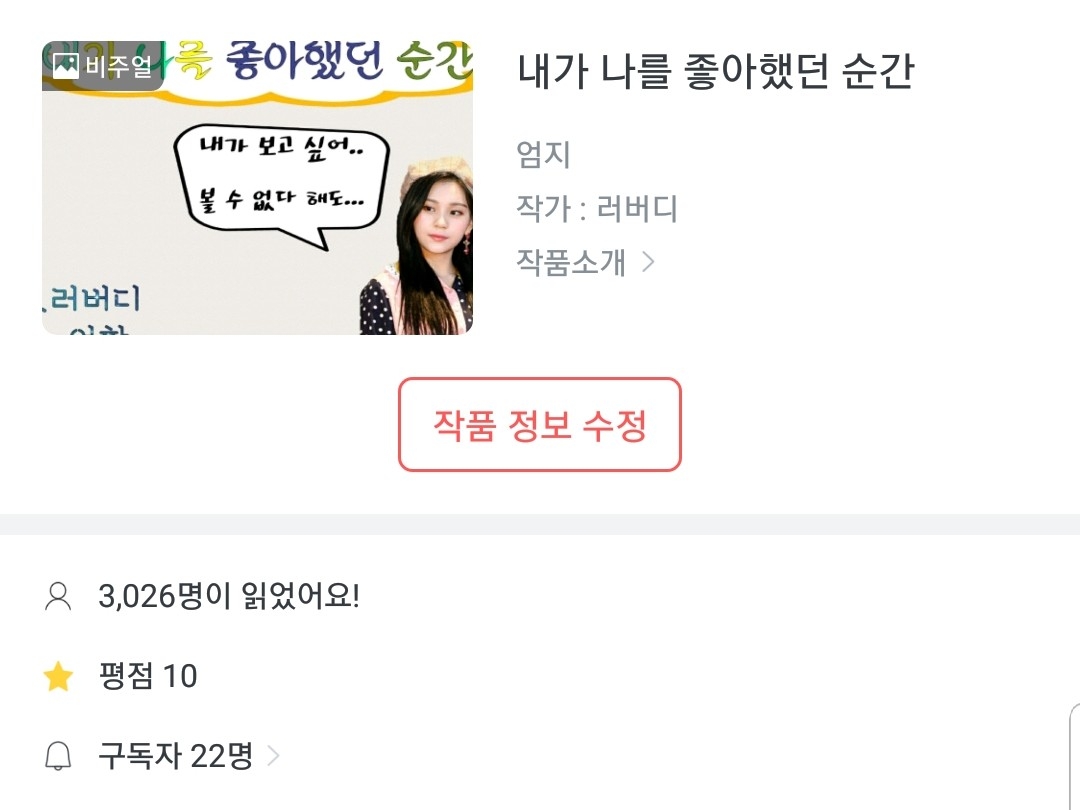Tap the 비주얼 badge label

[118, 67]
